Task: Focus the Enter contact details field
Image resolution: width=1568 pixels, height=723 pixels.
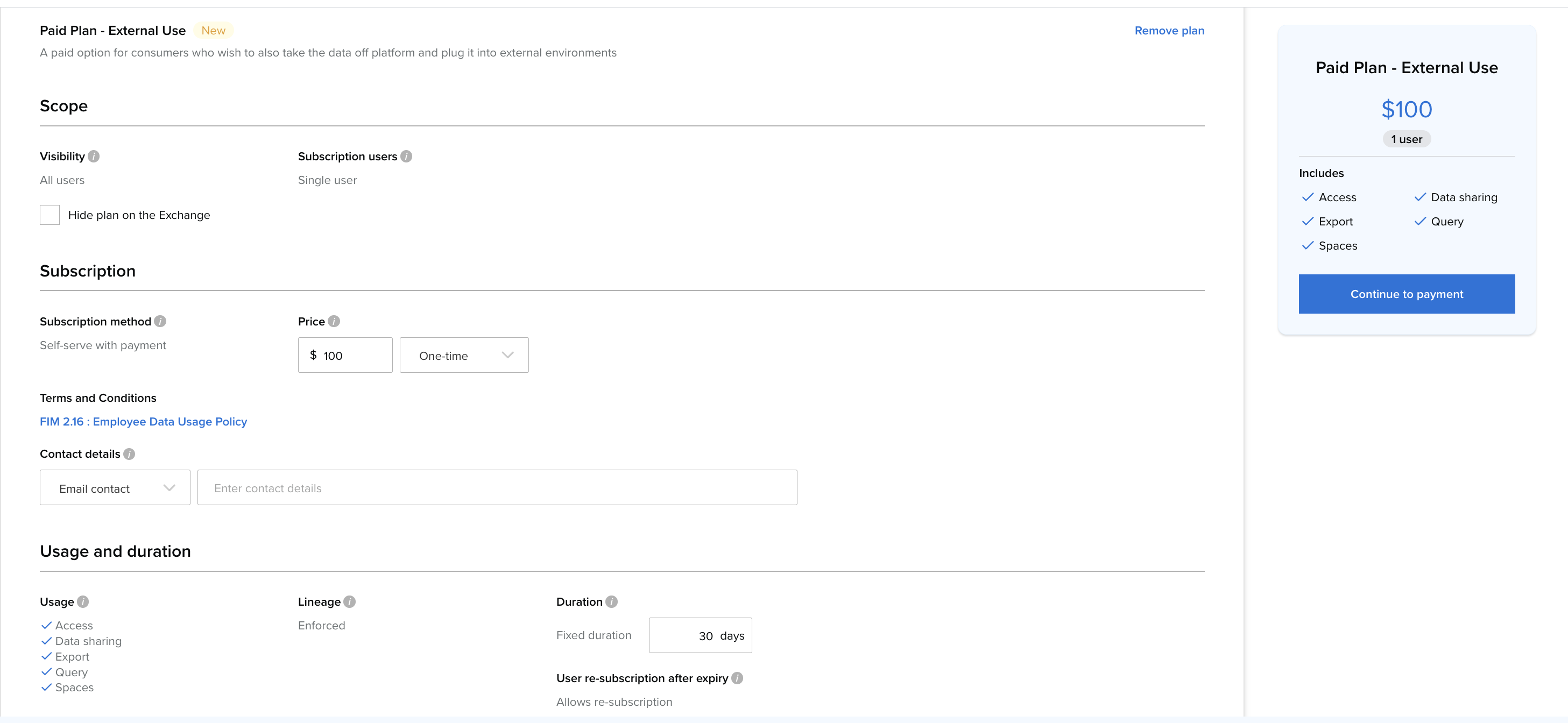Action: click(497, 488)
